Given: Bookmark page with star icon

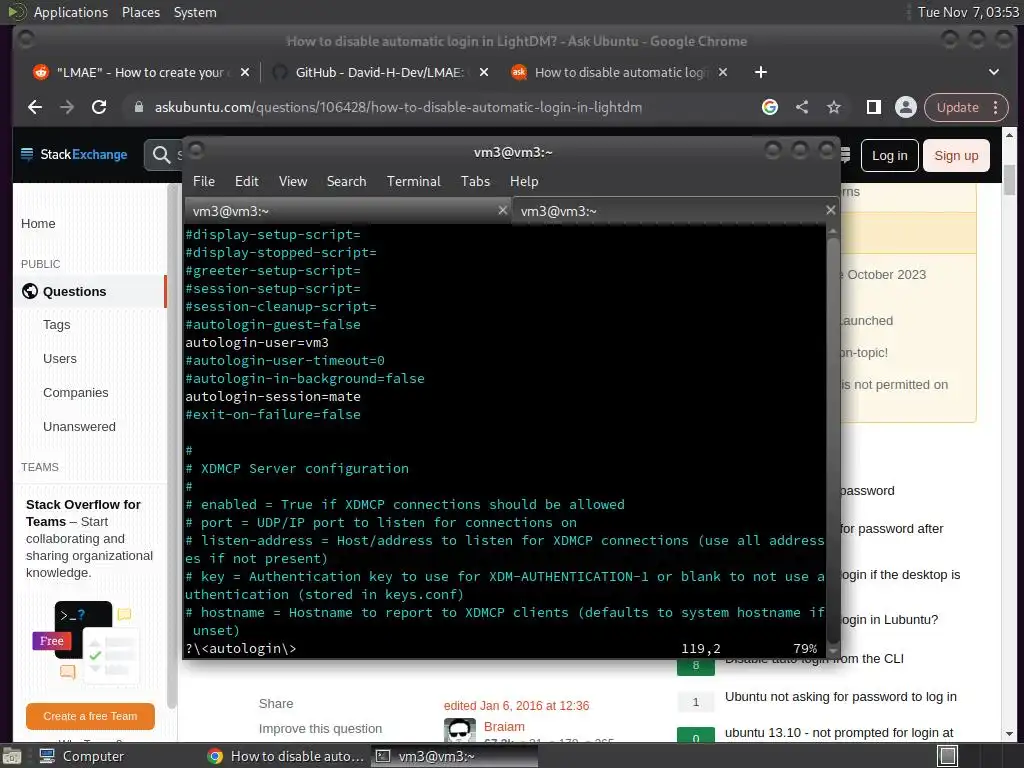Looking at the screenshot, I should pos(834,107).
